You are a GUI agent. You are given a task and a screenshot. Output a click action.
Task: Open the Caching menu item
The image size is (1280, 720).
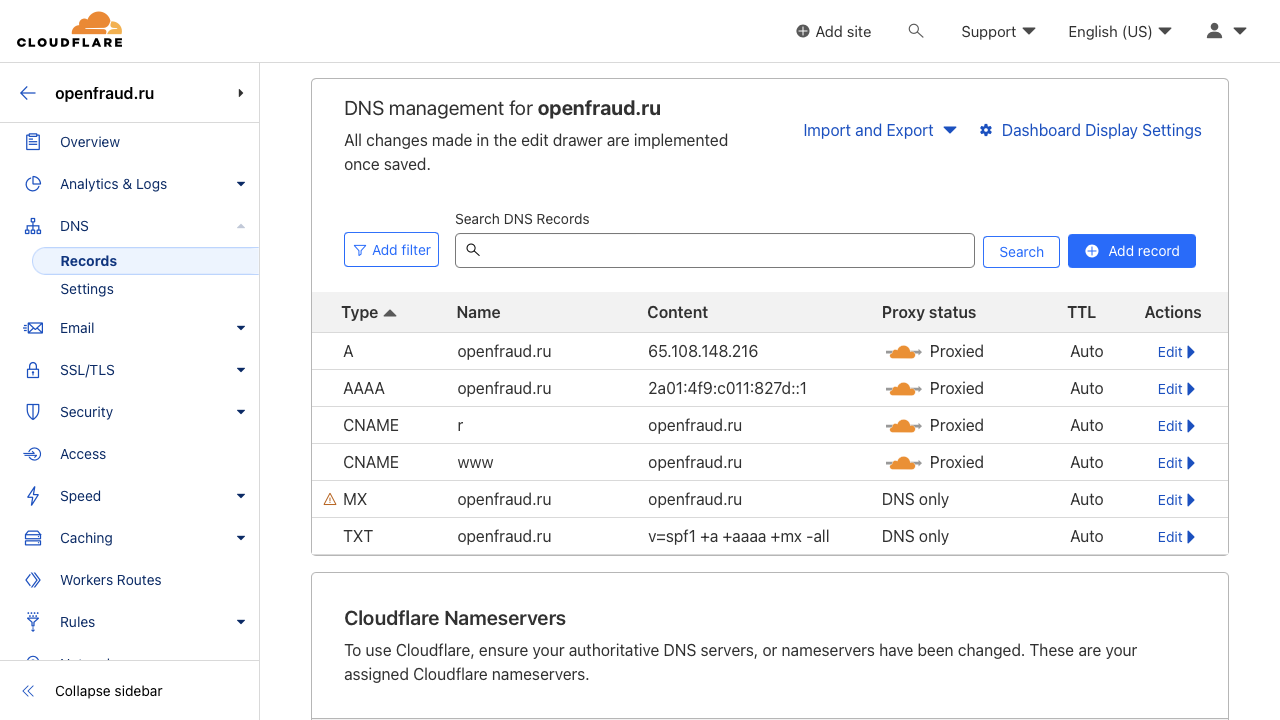(x=86, y=538)
